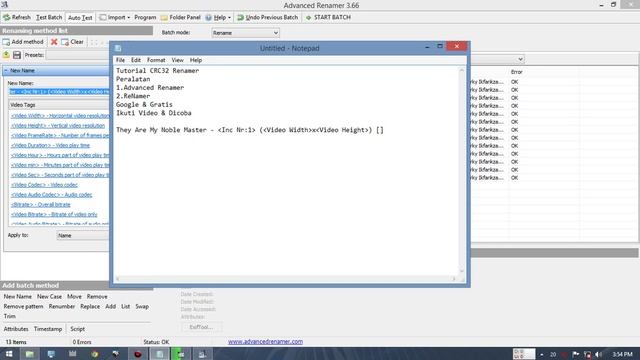Click the Notepad title bar icon
This screenshot has height=360, width=640.
point(118,48)
